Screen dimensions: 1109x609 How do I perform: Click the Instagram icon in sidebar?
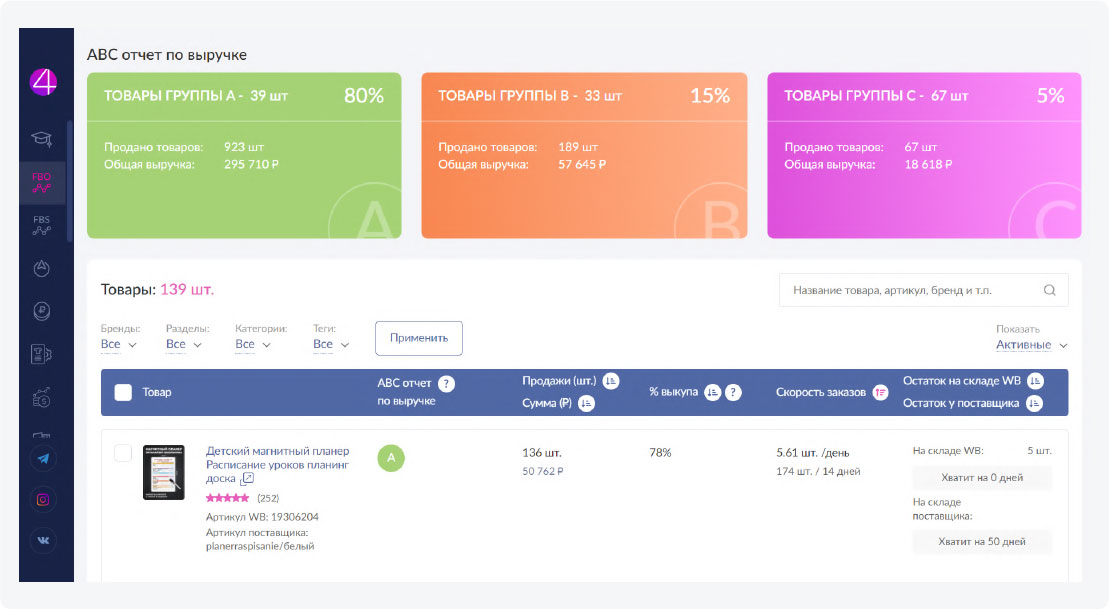pyautogui.click(x=43, y=499)
